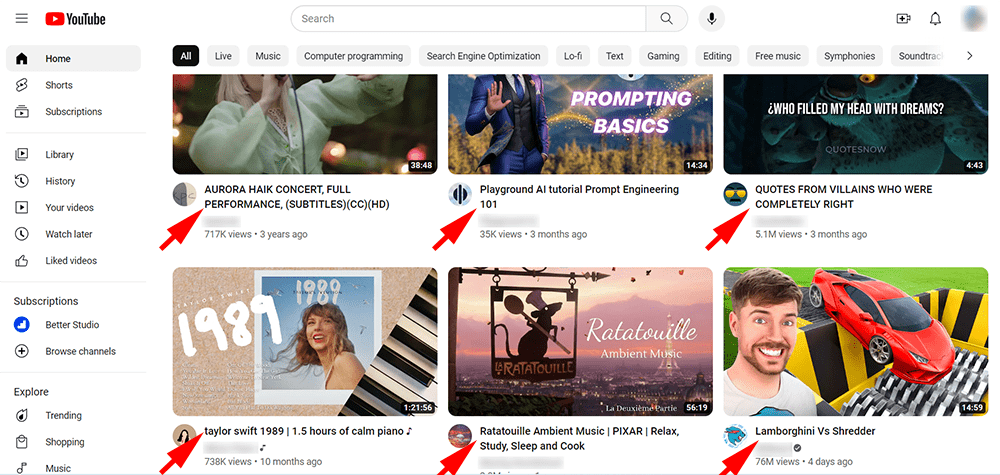
Task: Open Ratatouille Ambient Music video title
Action: (x=579, y=439)
